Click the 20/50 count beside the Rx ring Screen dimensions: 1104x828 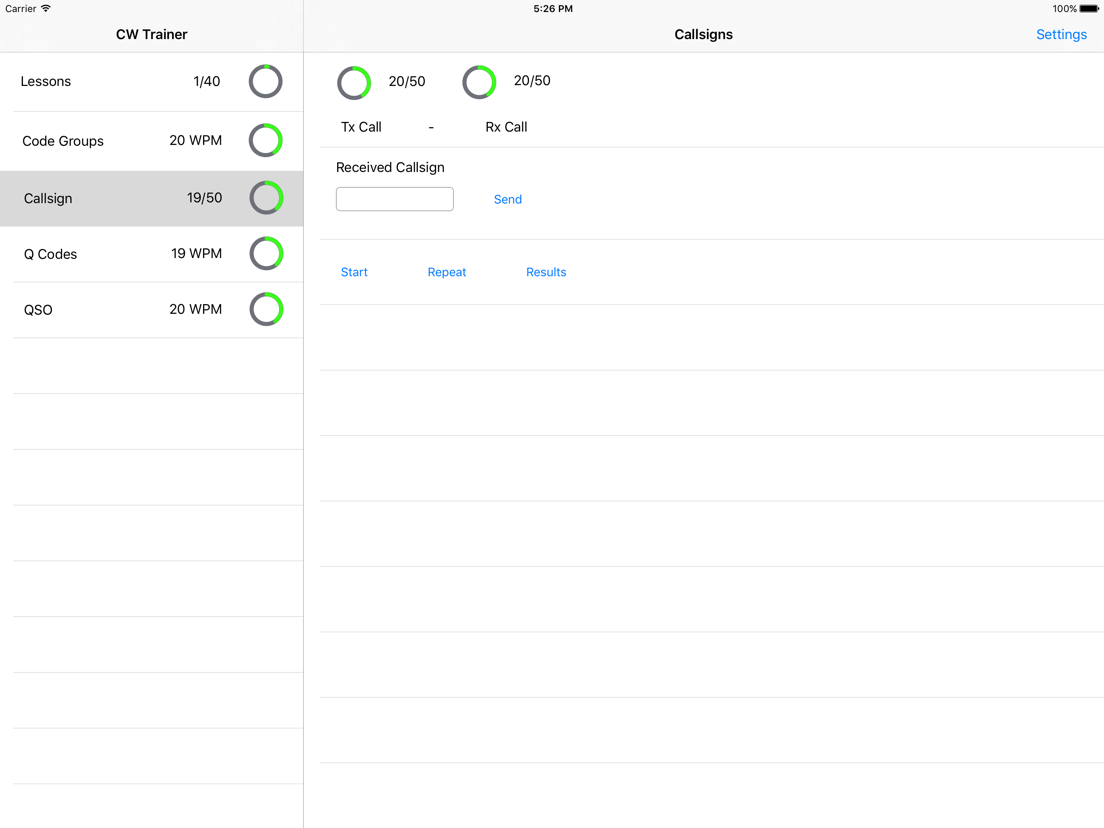pos(532,81)
